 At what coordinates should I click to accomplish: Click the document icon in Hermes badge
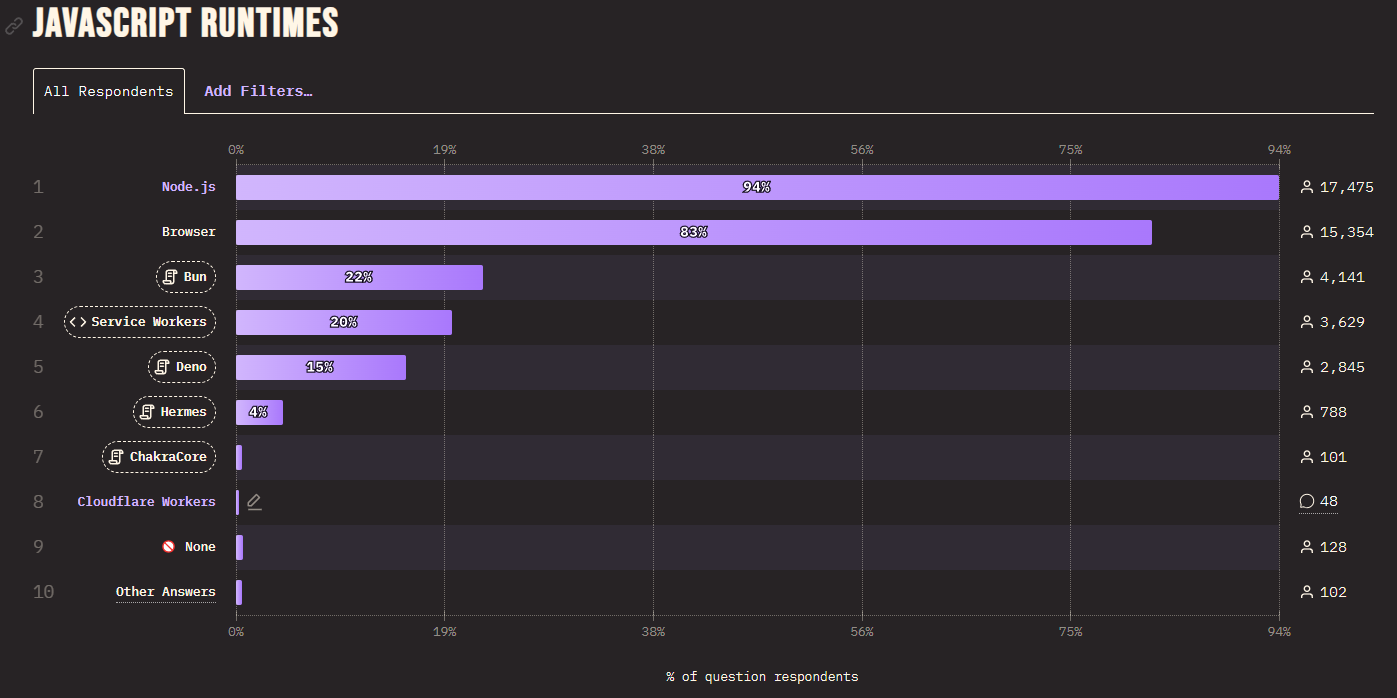click(x=147, y=412)
